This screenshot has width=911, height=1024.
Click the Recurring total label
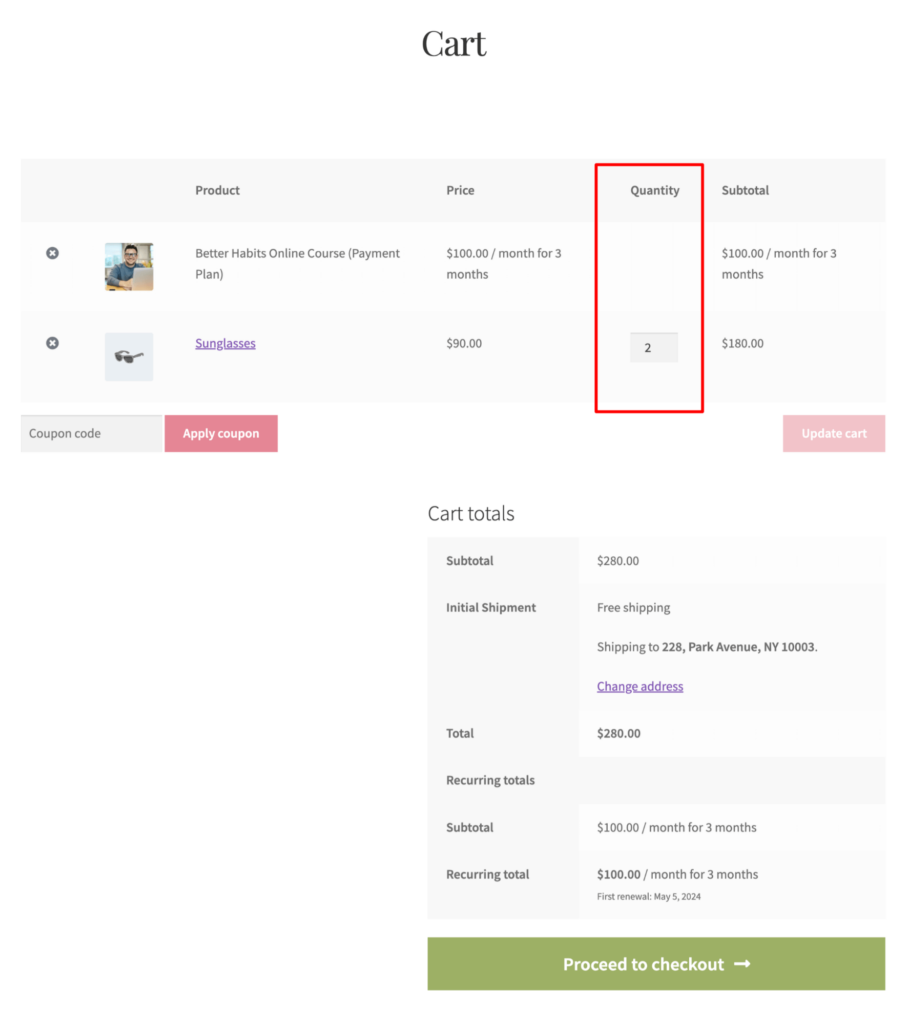487,873
